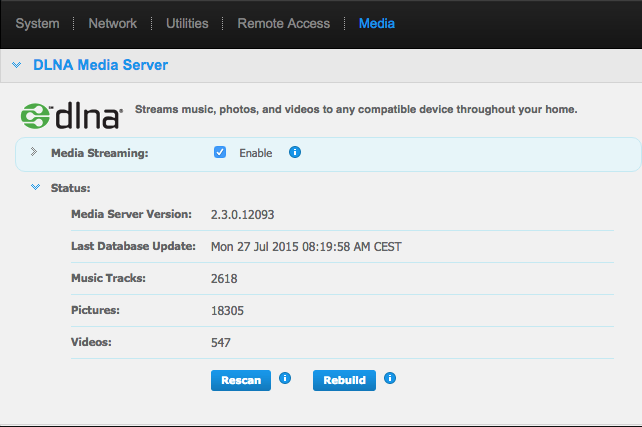Go to the Utilities tab
Screen dimensions: 642x427
pyautogui.click(x=187, y=23)
